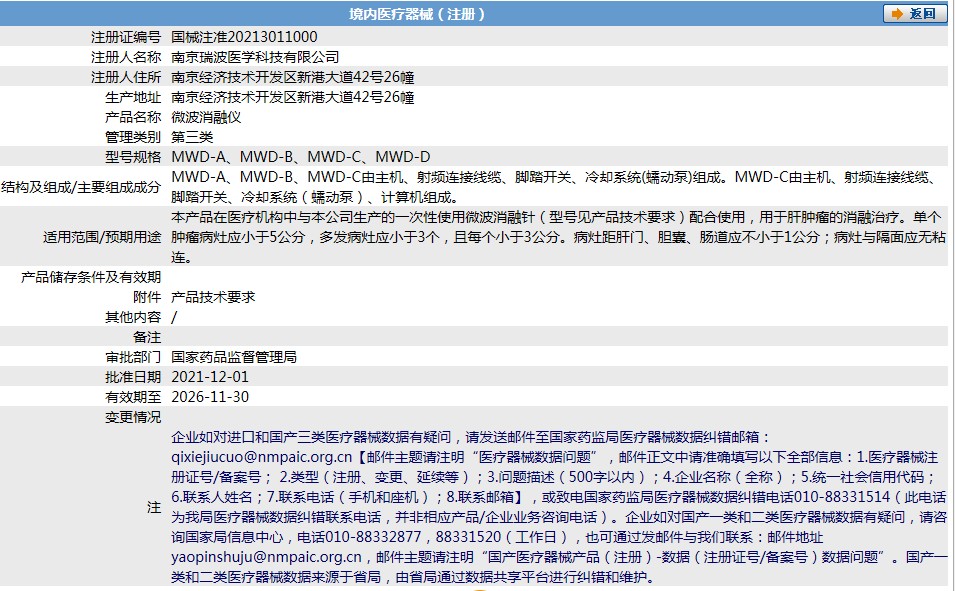Click product name 微波消融仪
This screenshot has width=955, height=591.
[x=206, y=117]
